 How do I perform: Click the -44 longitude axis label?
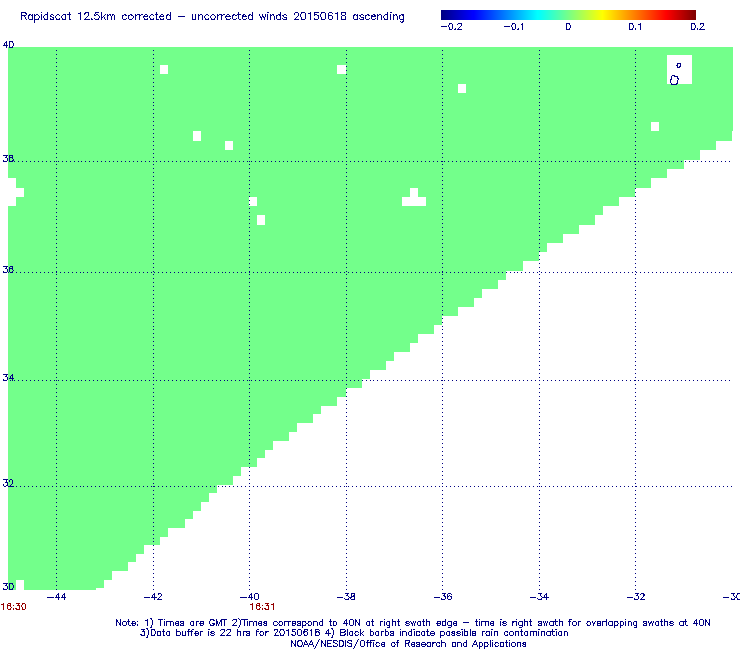(x=57, y=597)
